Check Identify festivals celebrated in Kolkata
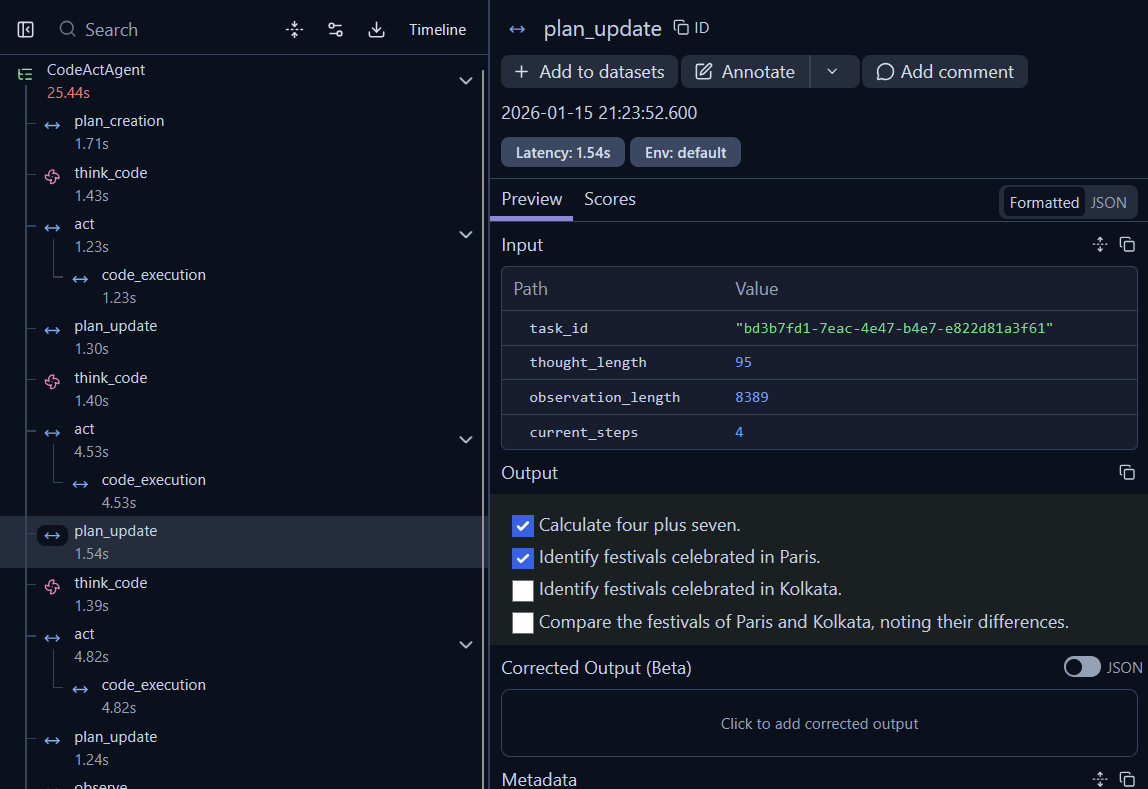Viewport: 1148px width, 789px height. pos(523,590)
